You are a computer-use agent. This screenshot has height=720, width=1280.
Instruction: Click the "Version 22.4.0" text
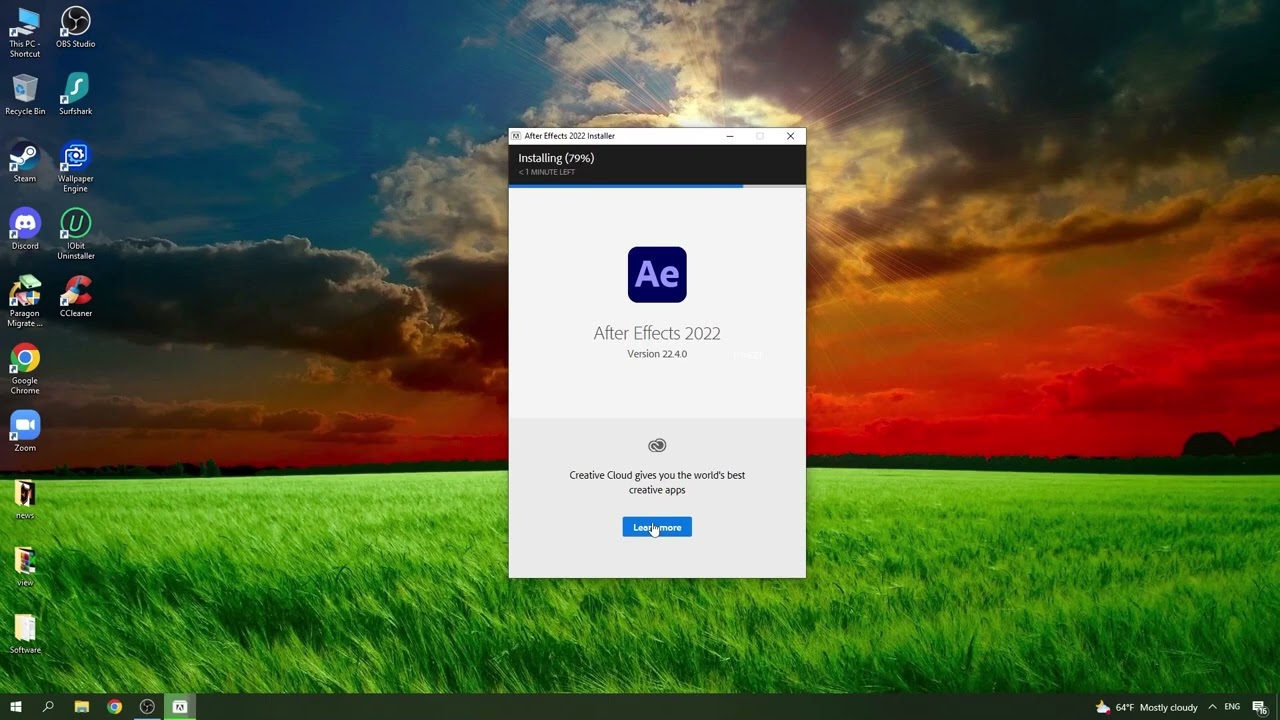657,354
